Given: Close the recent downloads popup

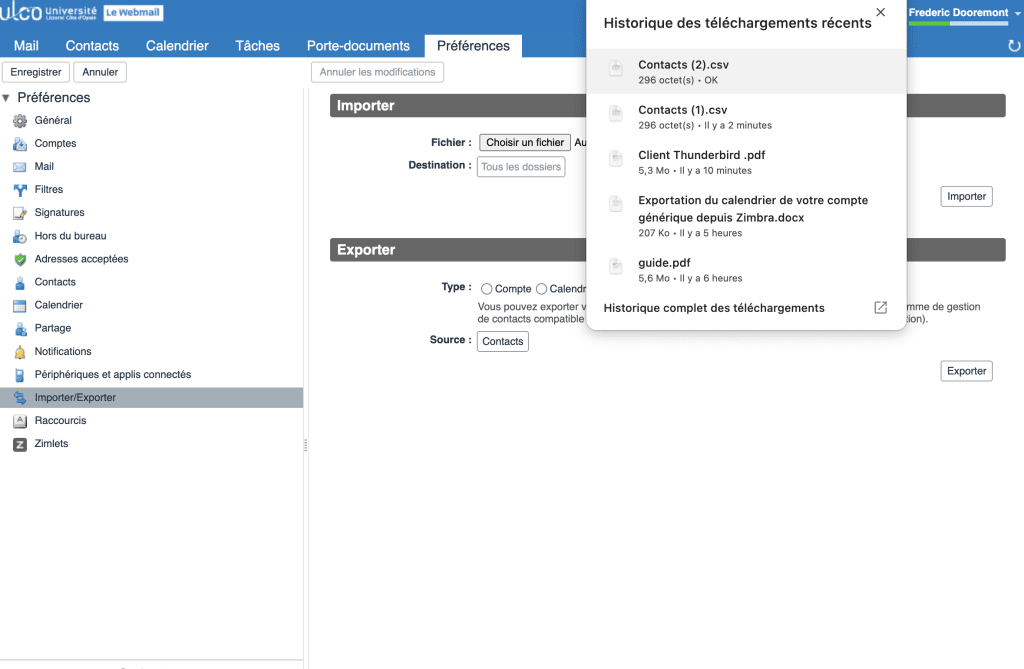Looking at the screenshot, I should point(880,12).
